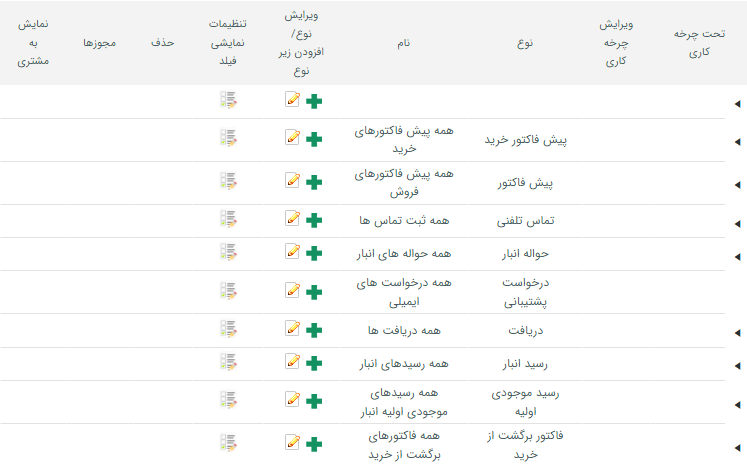The width and height of the screenshot is (747, 465).
Task: Expand the تماس تلفنی row arrow
Action: coord(737,222)
